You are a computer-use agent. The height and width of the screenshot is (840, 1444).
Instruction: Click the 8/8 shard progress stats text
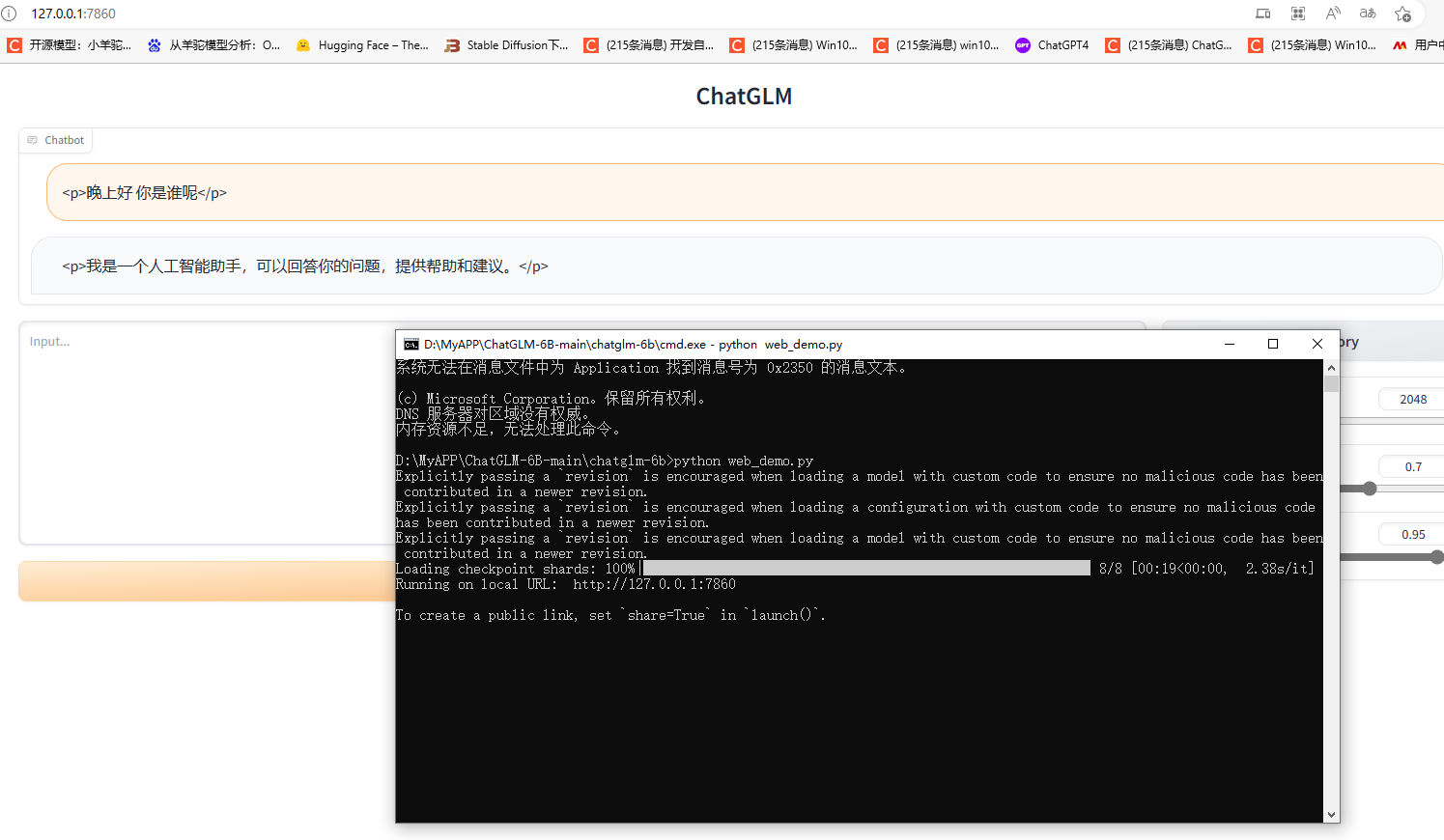[1206, 569]
